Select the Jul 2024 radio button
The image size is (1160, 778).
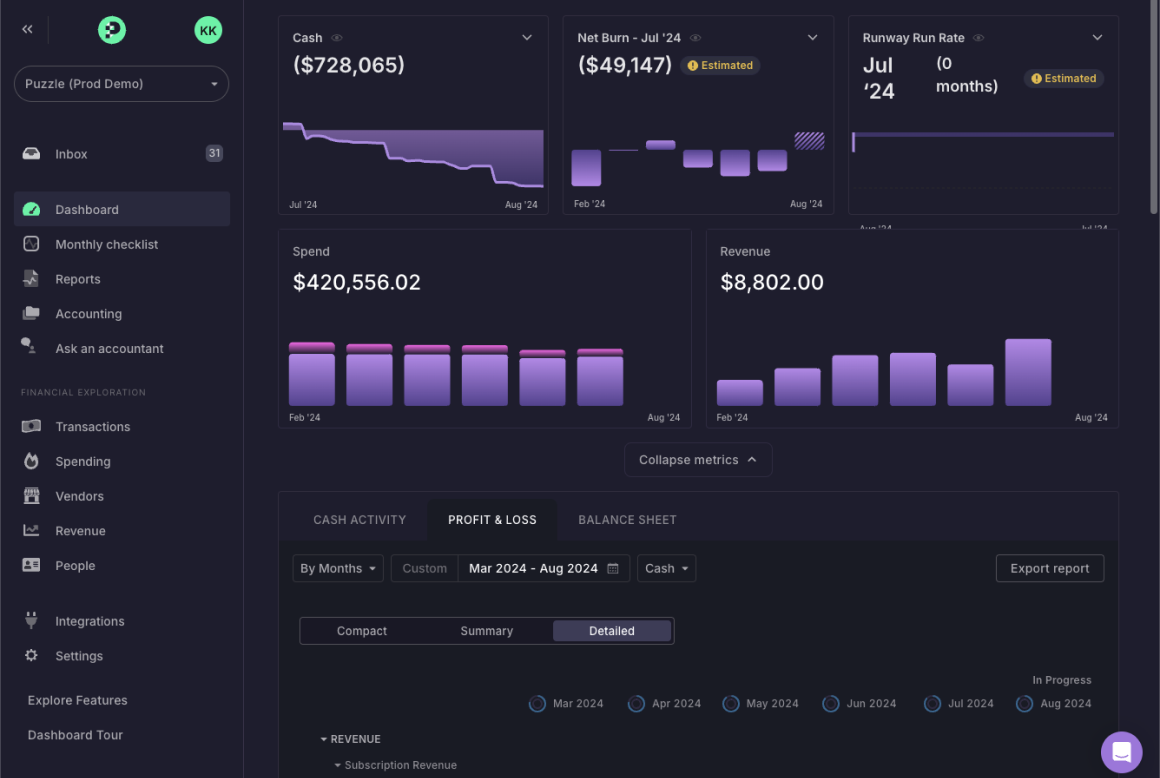point(932,703)
